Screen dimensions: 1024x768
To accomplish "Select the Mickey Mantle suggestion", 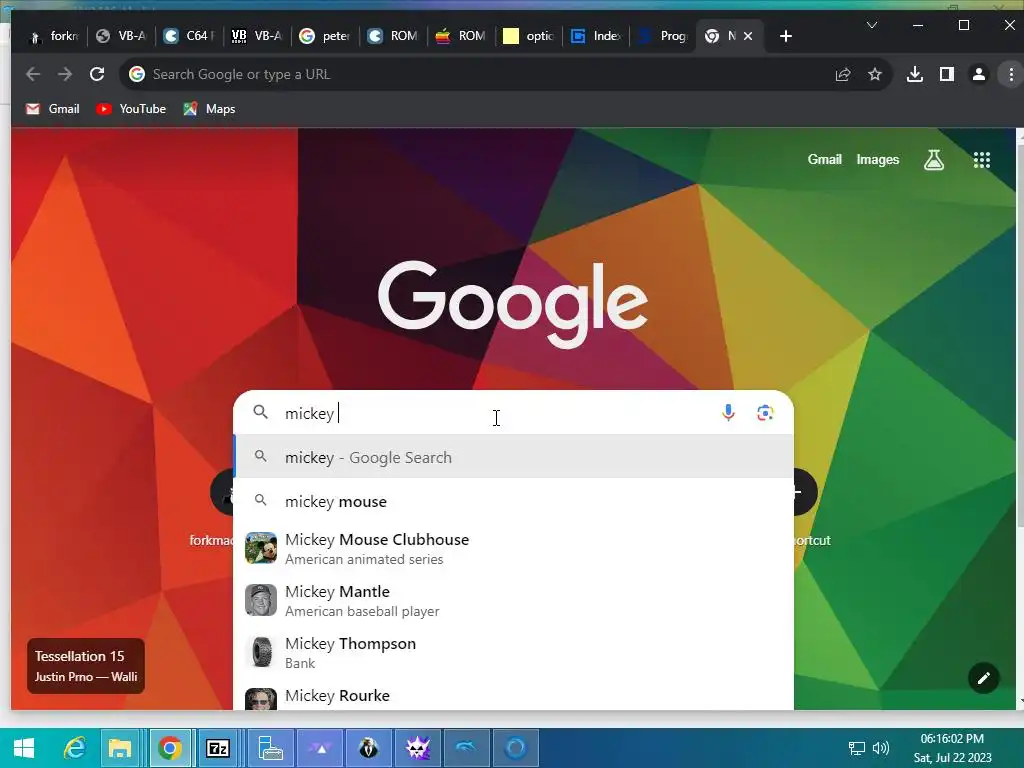I will [x=514, y=601].
